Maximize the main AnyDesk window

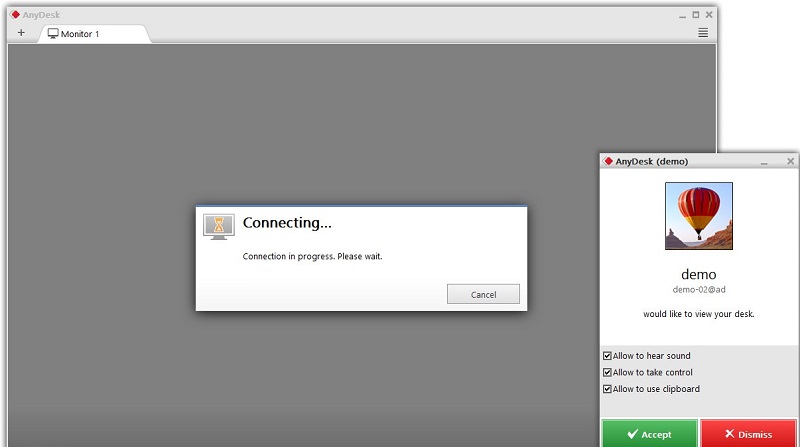(x=695, y=15)
